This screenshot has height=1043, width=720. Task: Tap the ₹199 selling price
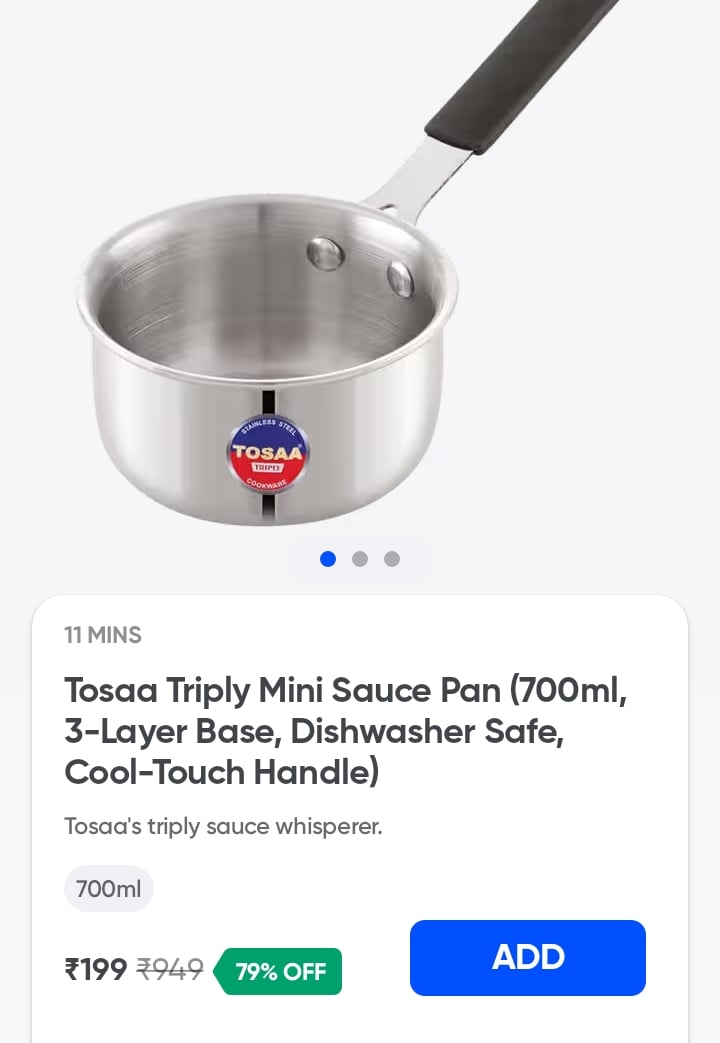96,969
